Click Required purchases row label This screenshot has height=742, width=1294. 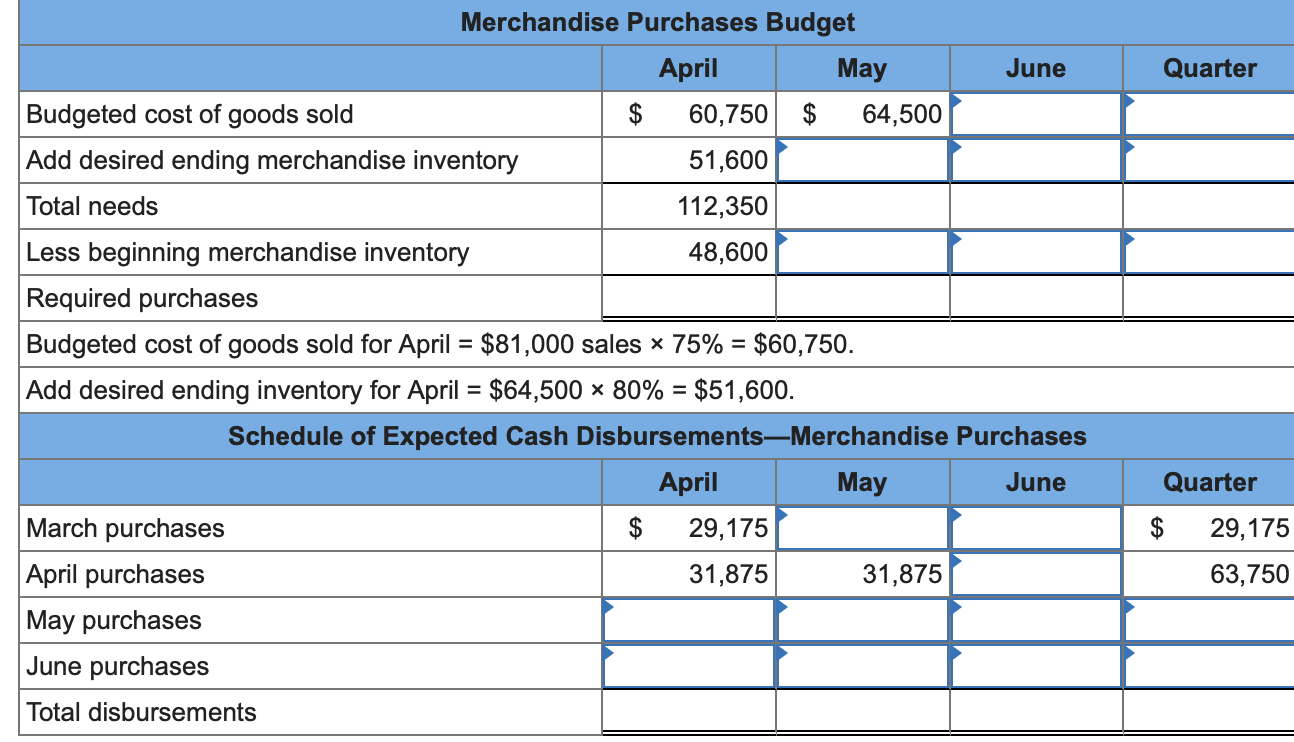click(x=142, y=299)
